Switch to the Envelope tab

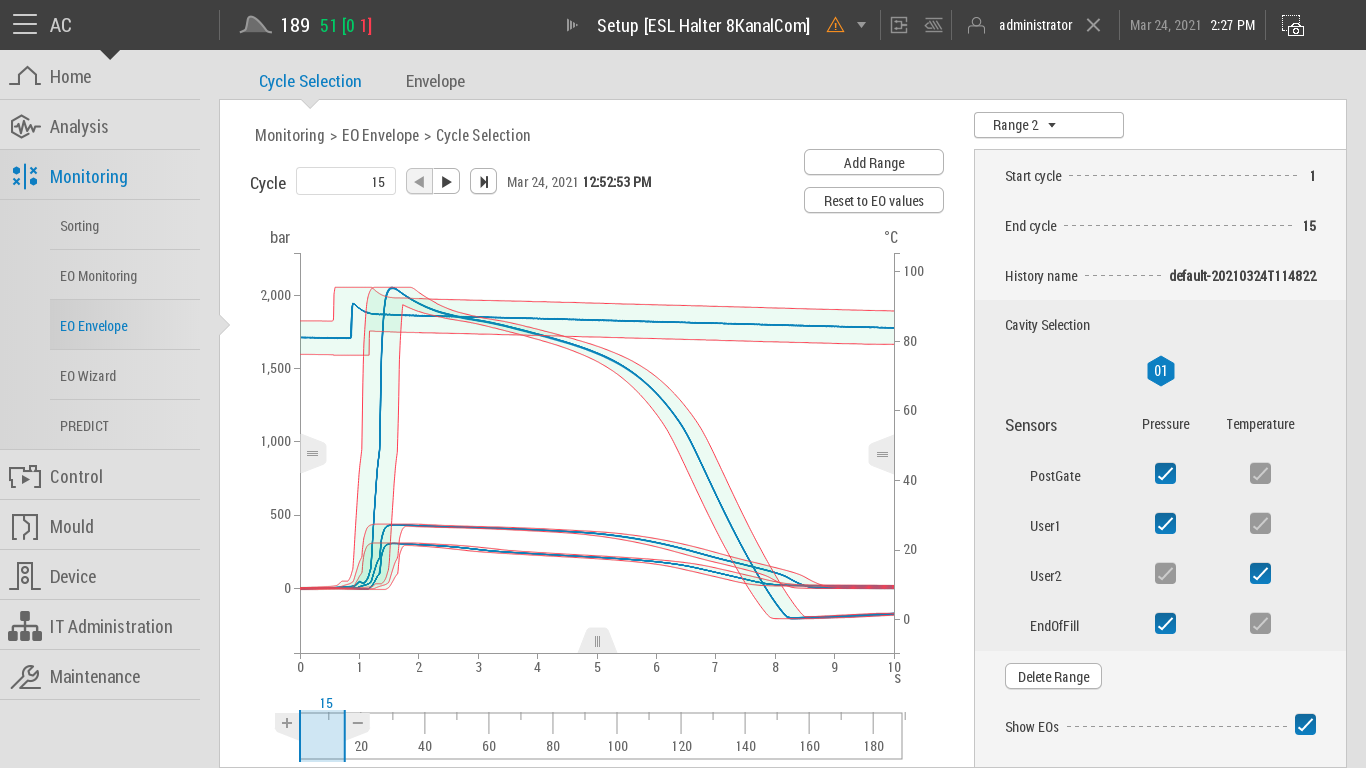click(435, 82)
